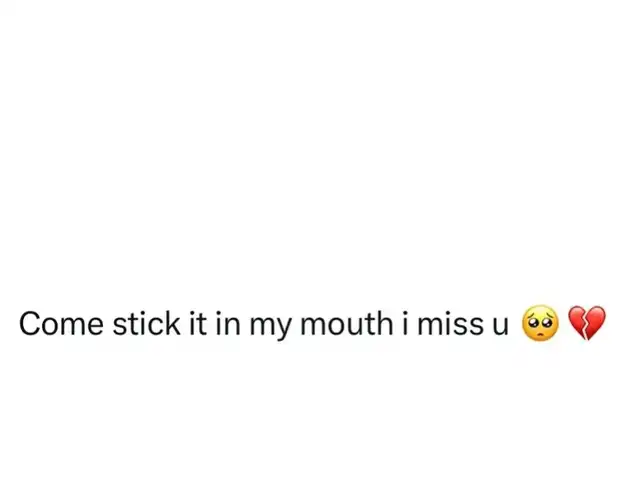Click the double s in "miss"
This screenshot has height=481, width=640.
click(x=467, y=327)
